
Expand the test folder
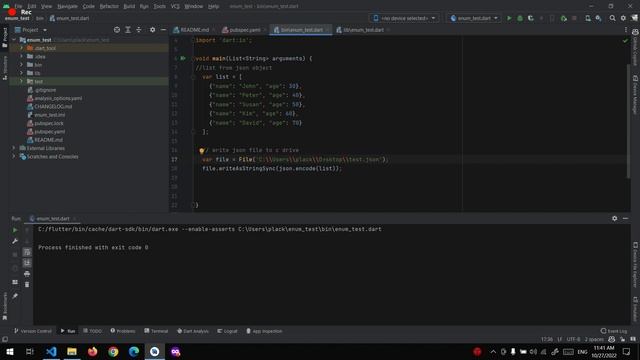click(x=21, y=81)
